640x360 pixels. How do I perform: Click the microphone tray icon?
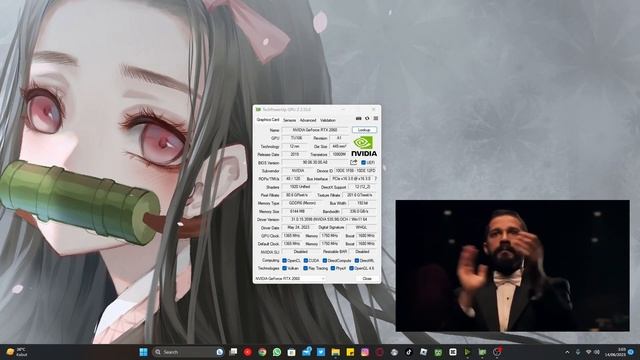pos(578,352)
